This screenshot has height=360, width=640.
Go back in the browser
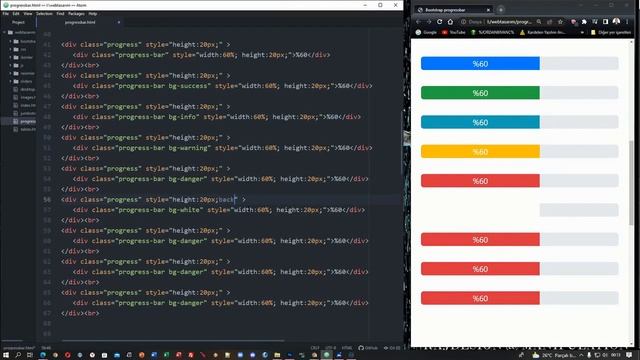point(418,22)
